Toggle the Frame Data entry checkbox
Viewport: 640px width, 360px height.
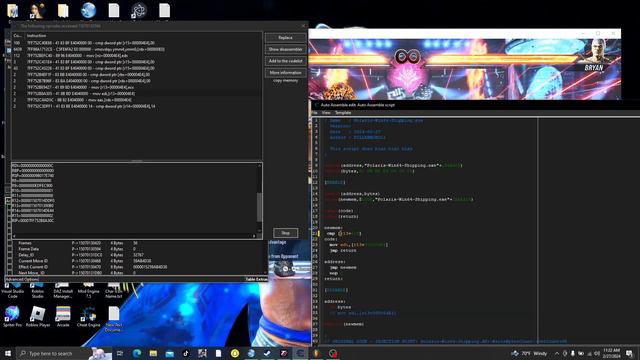point(10,249)
